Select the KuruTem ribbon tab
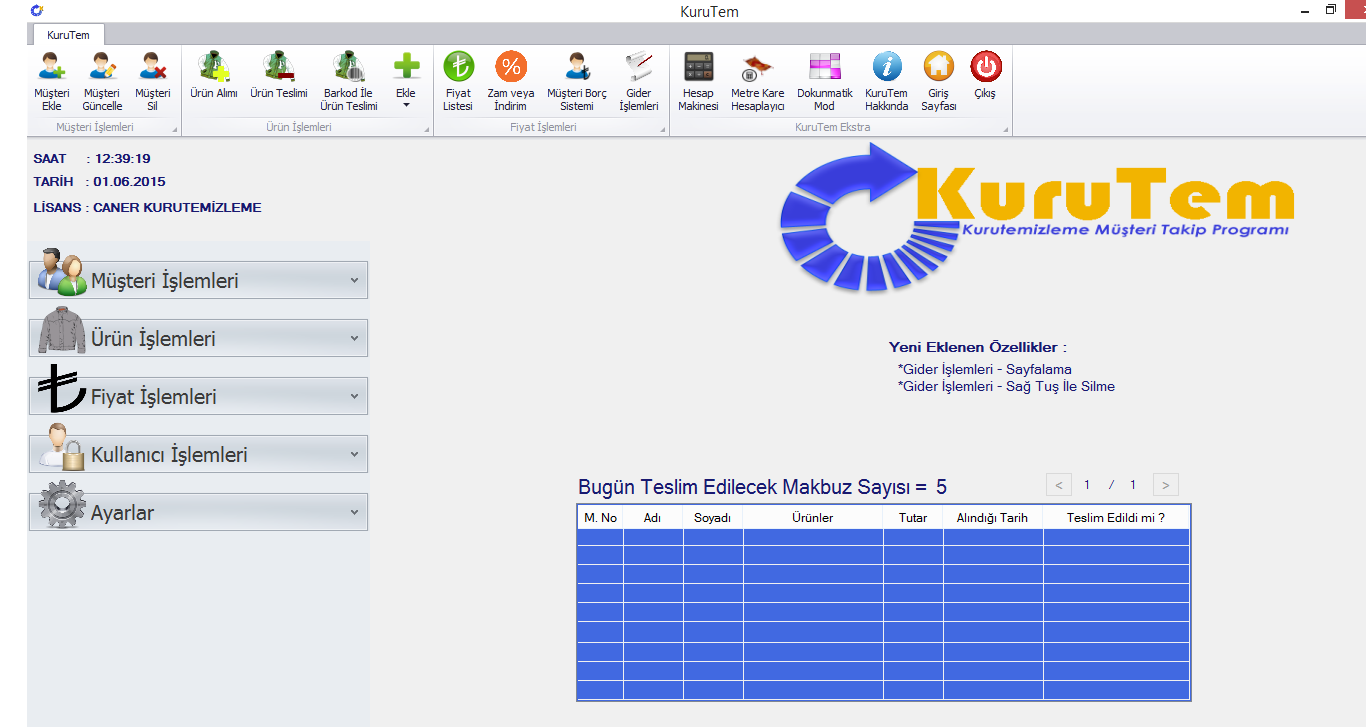The height and width of the screenshot is (727, 1367). point(68,35)
